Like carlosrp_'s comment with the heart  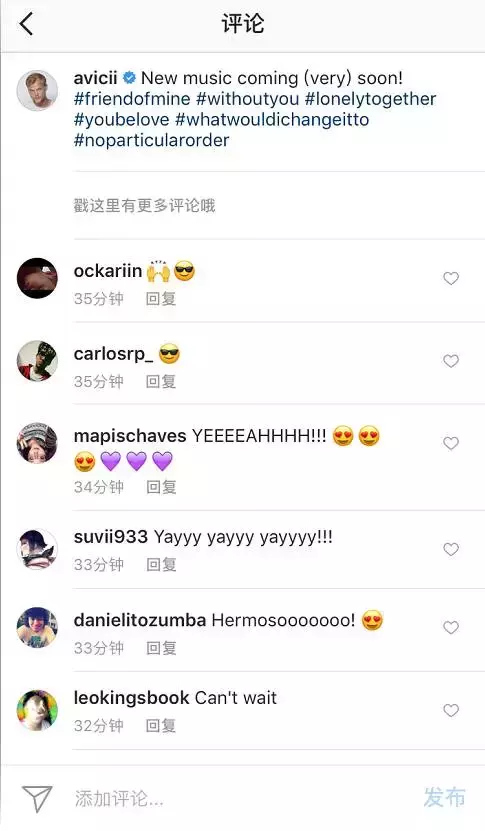(x=451, y=361)
